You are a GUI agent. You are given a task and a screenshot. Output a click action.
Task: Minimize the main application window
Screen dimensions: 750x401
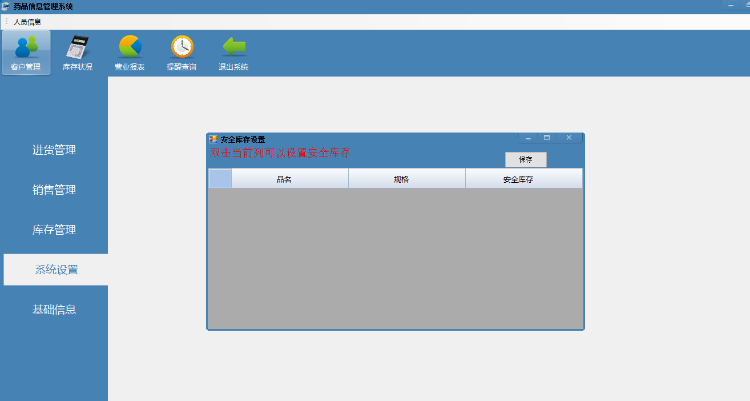tap(731, 5)
